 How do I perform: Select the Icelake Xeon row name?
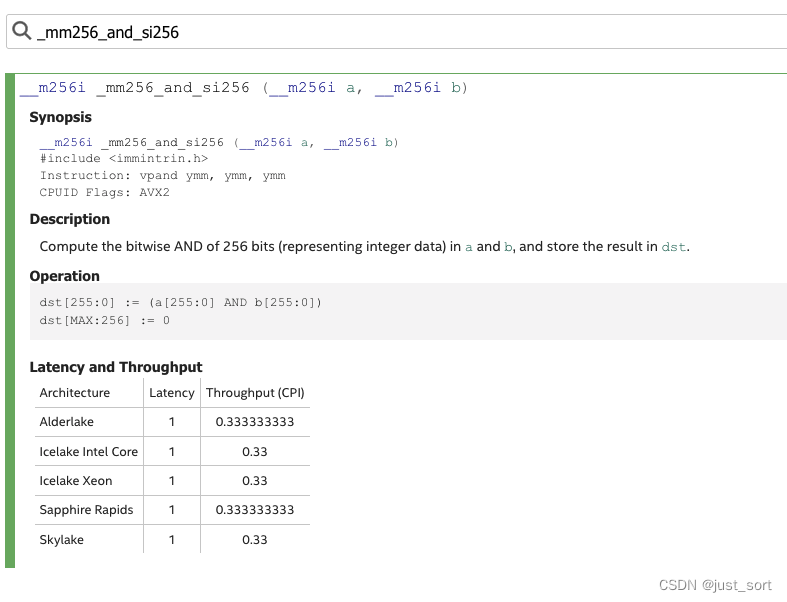(76, 481)
